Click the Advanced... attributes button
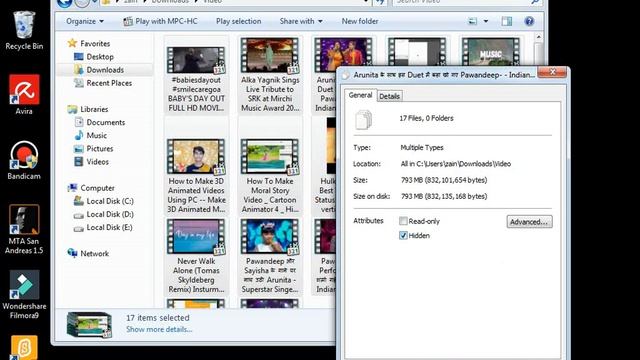Viewport: 640px width, 360px height. (529, 222)
